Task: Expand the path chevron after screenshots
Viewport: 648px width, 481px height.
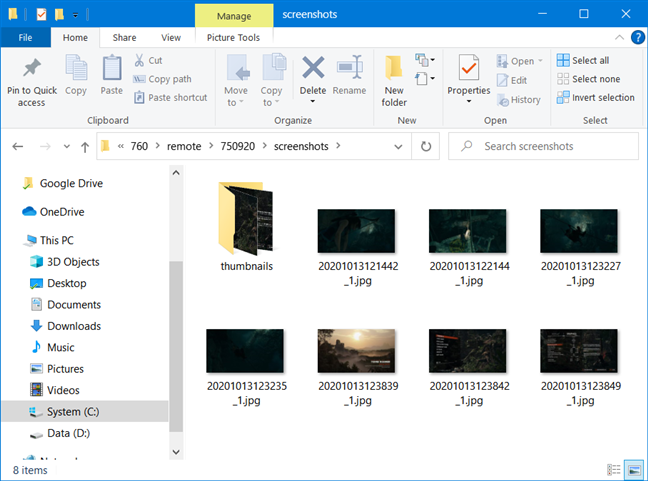Action: [x=338, y=146]
